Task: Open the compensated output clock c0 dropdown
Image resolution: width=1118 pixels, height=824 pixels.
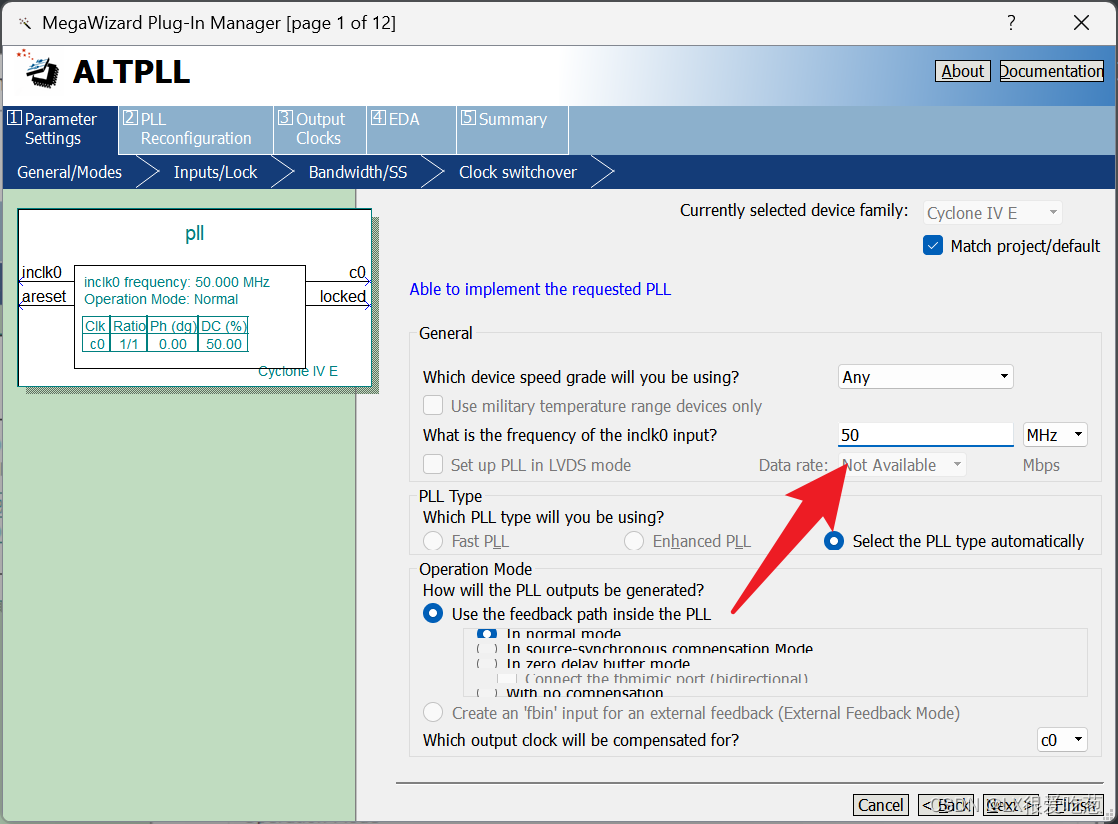Action: tap(1062, 740)
